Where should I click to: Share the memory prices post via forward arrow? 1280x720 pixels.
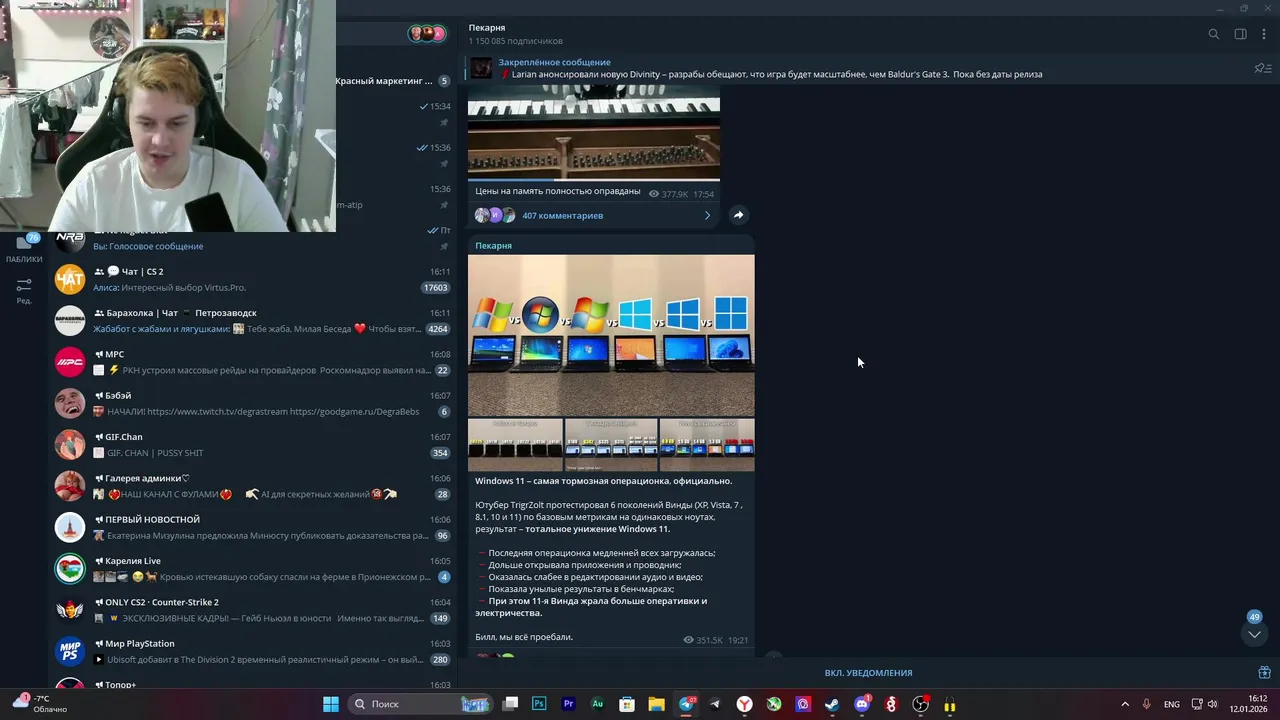738,215
